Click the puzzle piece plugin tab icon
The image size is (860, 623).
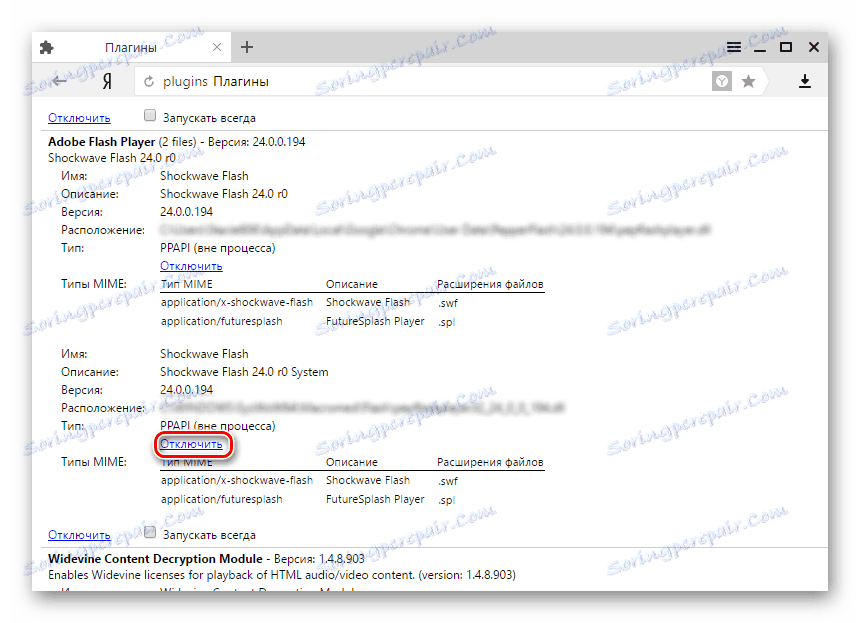point(47,48)
